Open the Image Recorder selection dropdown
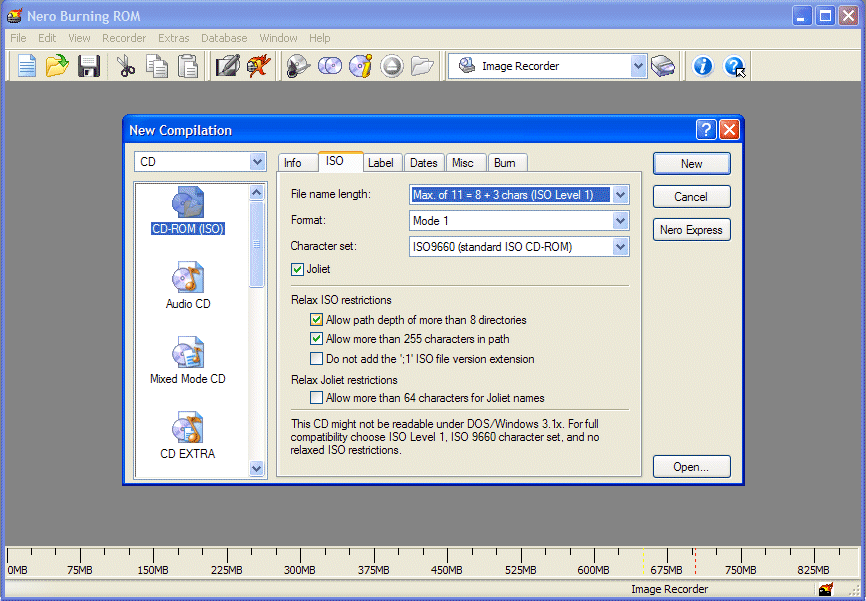 click(638, 66)
